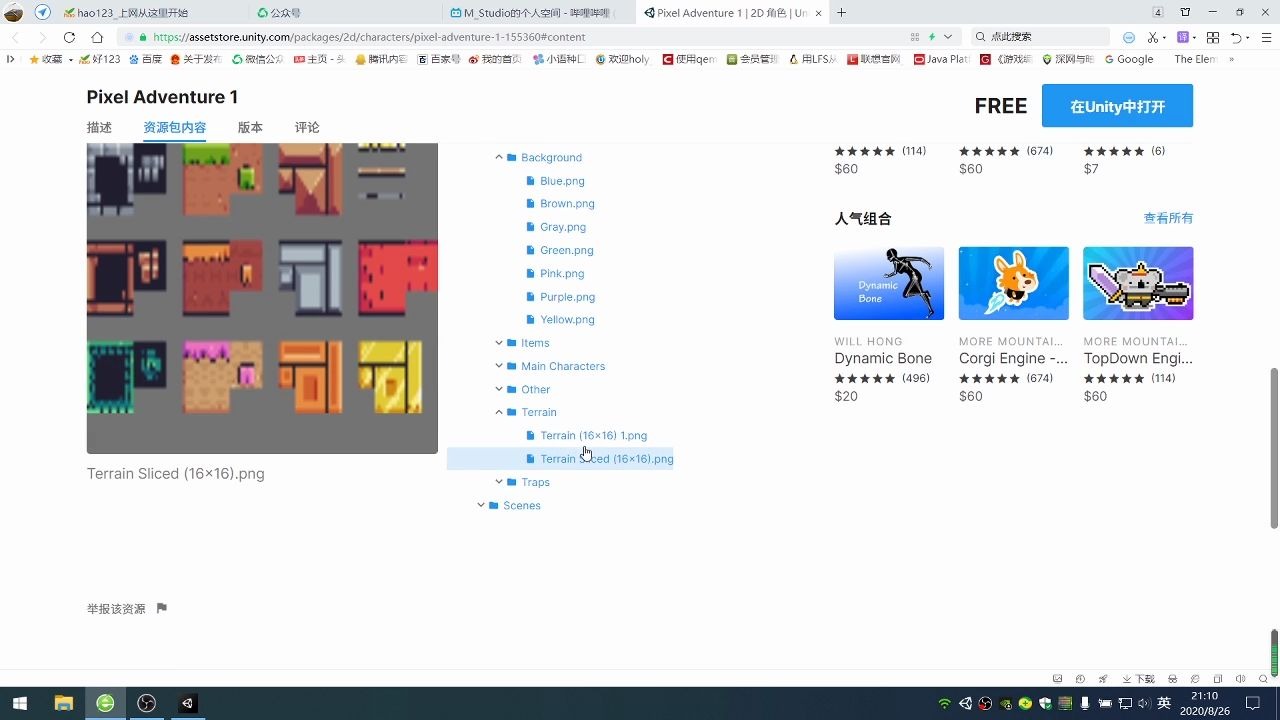Click the browser apps grid icon in toolbar
This screenshot has width=1280, height=720.
coord(1213,37)
